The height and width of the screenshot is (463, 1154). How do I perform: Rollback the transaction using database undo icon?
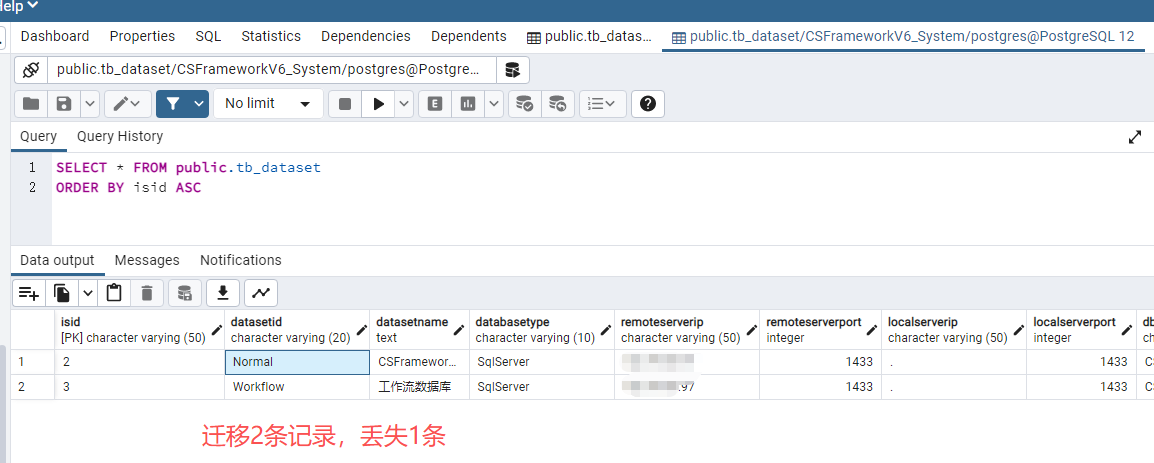click(558, 104)
